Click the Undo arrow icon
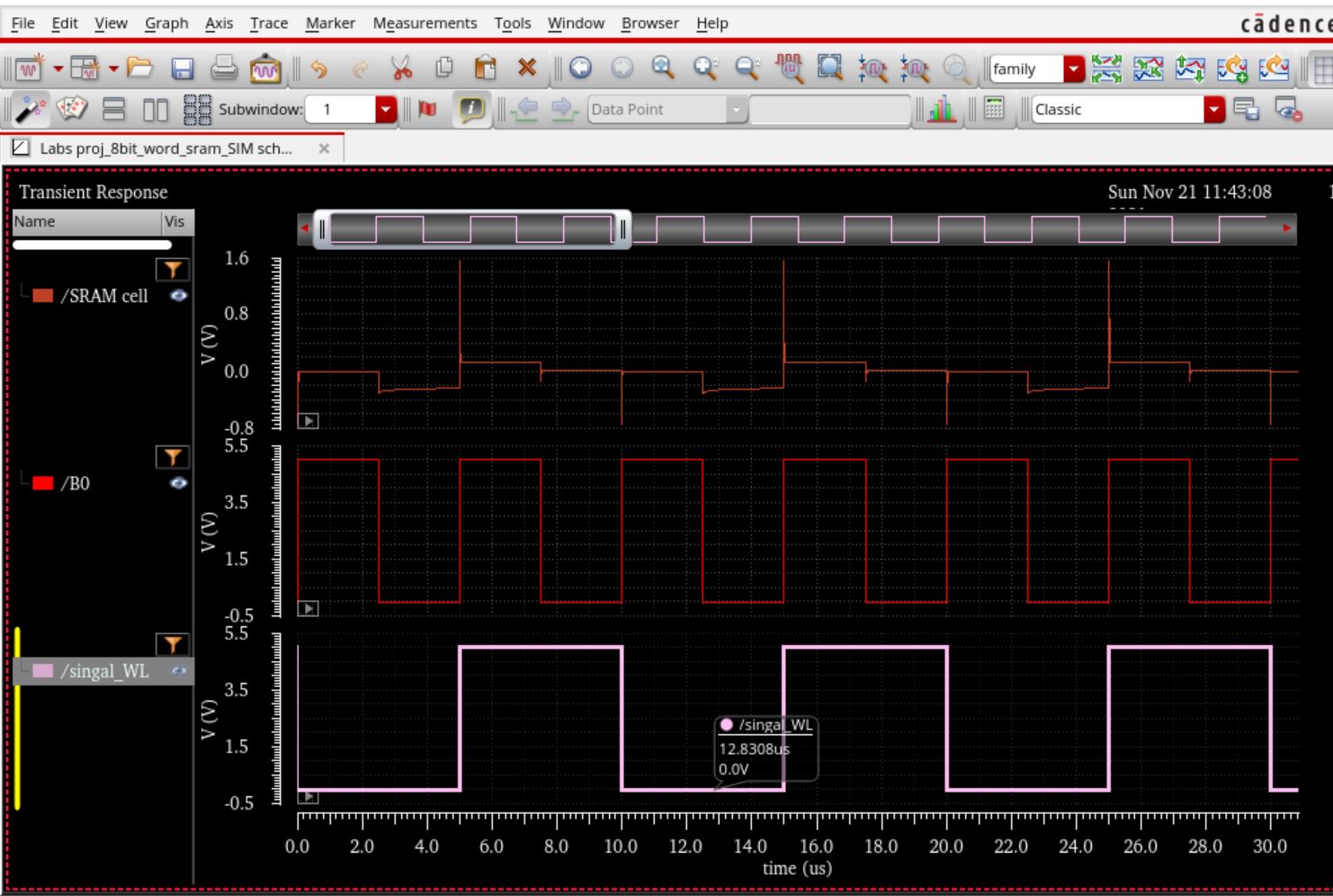The height and width of the screenshot is (896, 1333). tap(319, 68)
